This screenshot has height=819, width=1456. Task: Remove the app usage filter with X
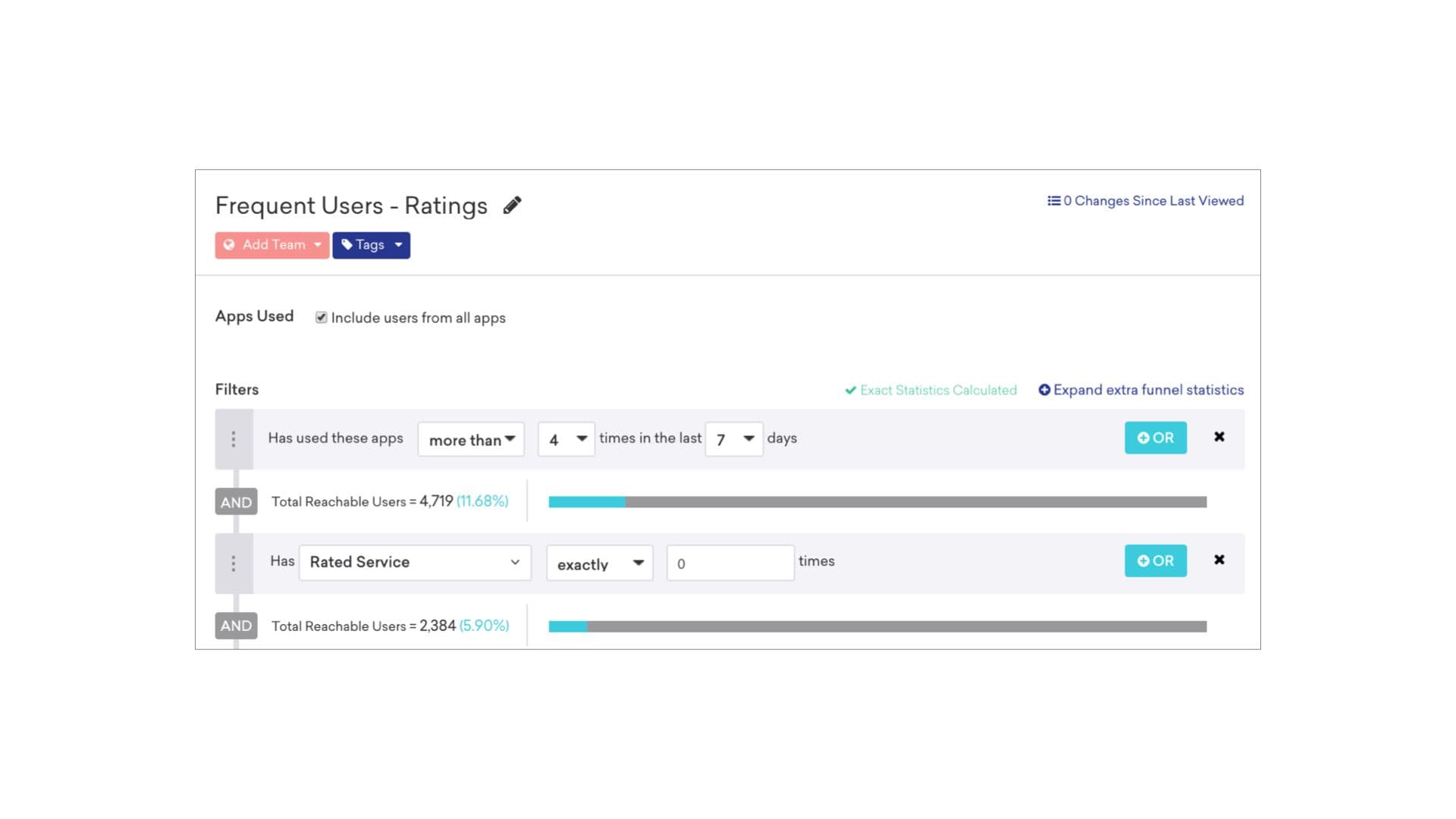coord(1219,437)
